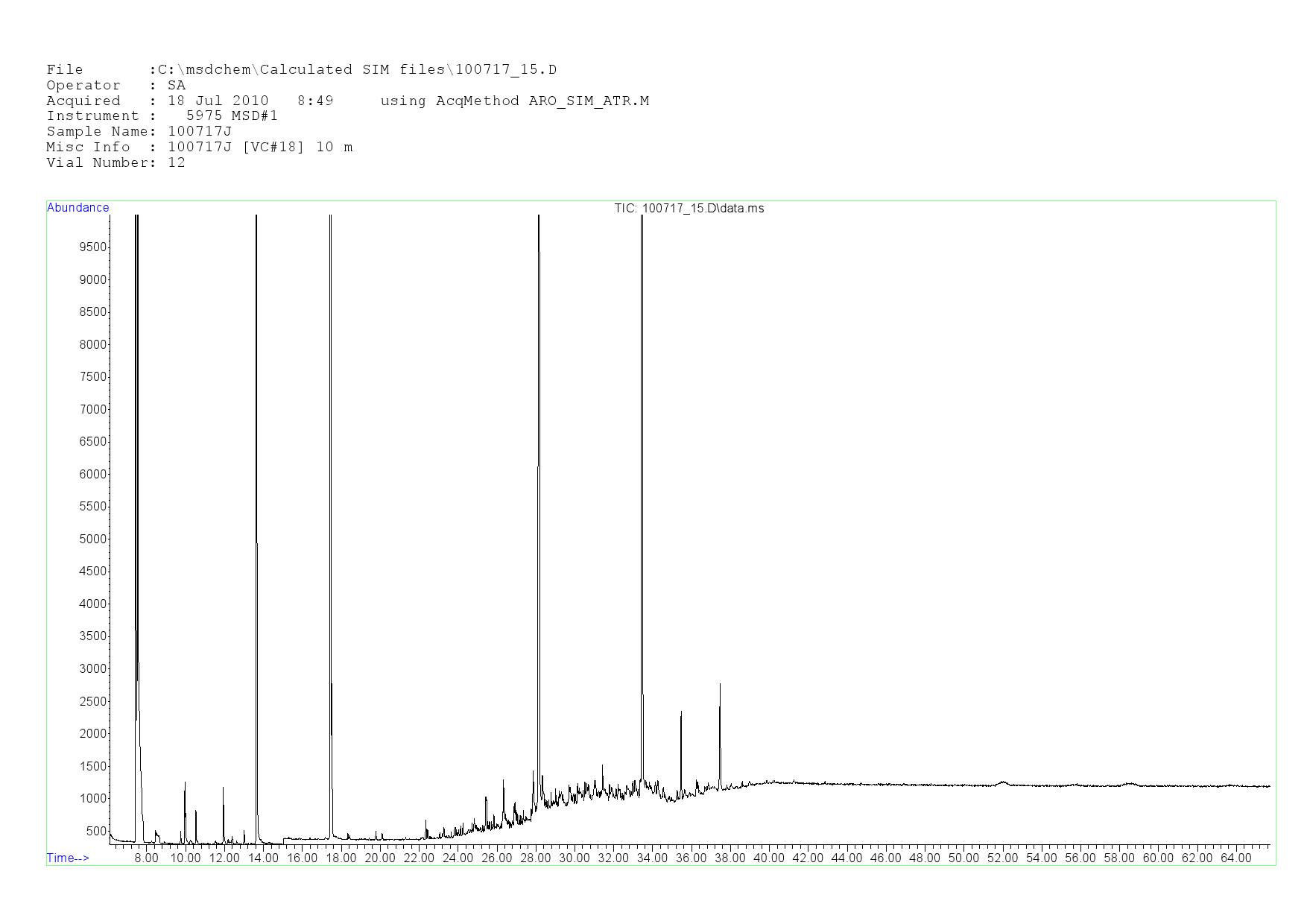
Task: Click the 40.00 time tick label
Action: pos(768,858)
